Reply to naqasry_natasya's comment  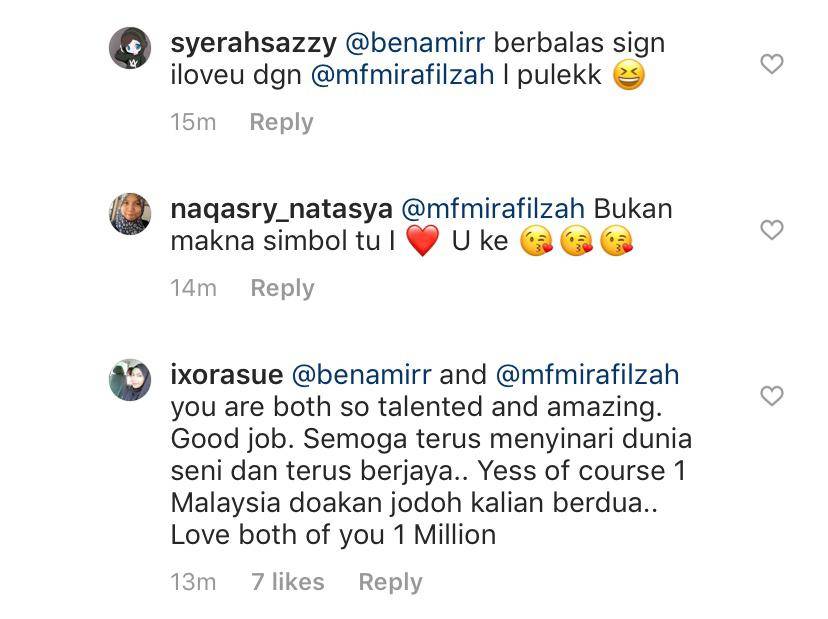(283, 288)
